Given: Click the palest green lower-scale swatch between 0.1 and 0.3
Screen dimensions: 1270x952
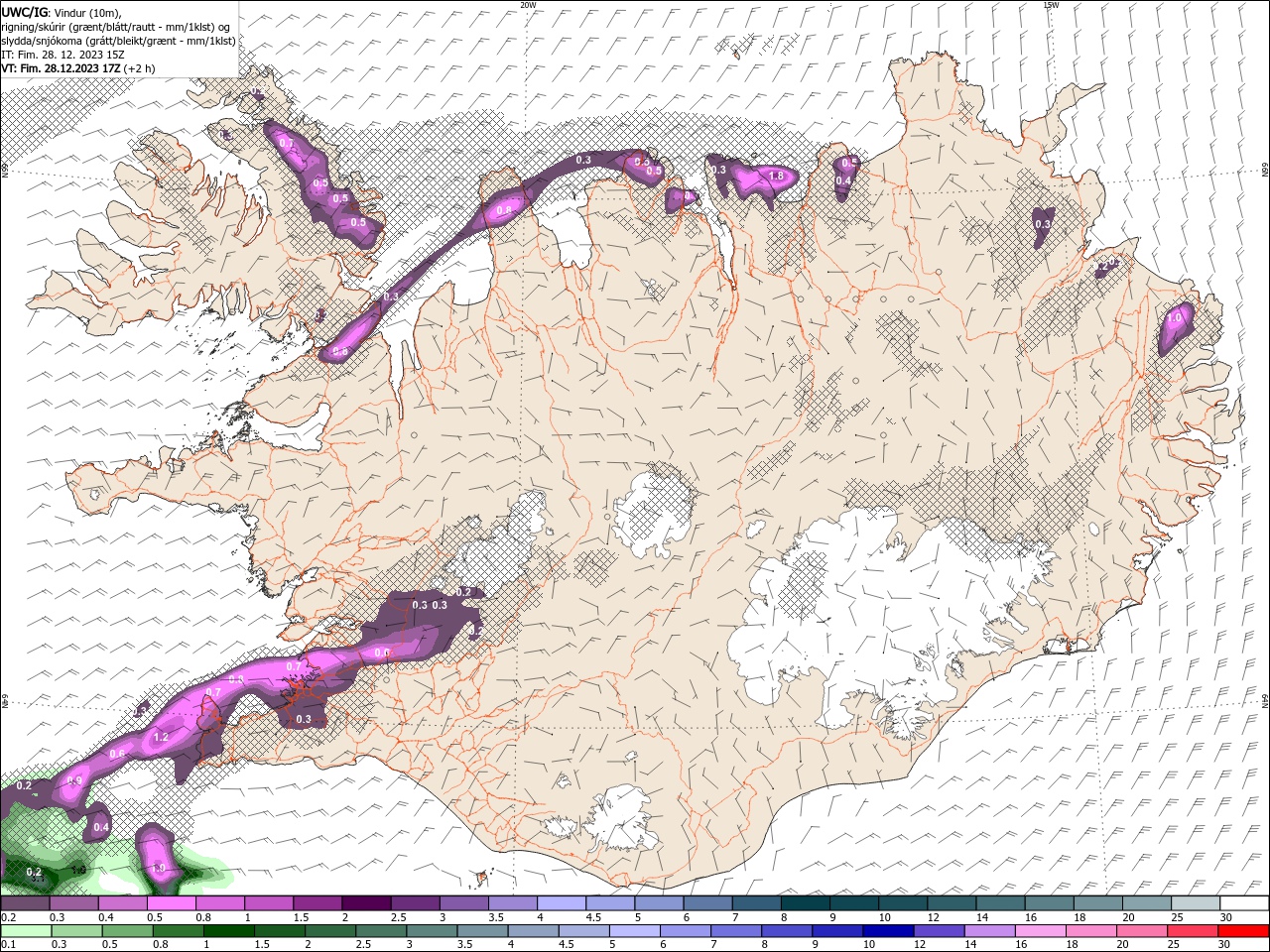Looking at the screenshot, I should point(25,931).
